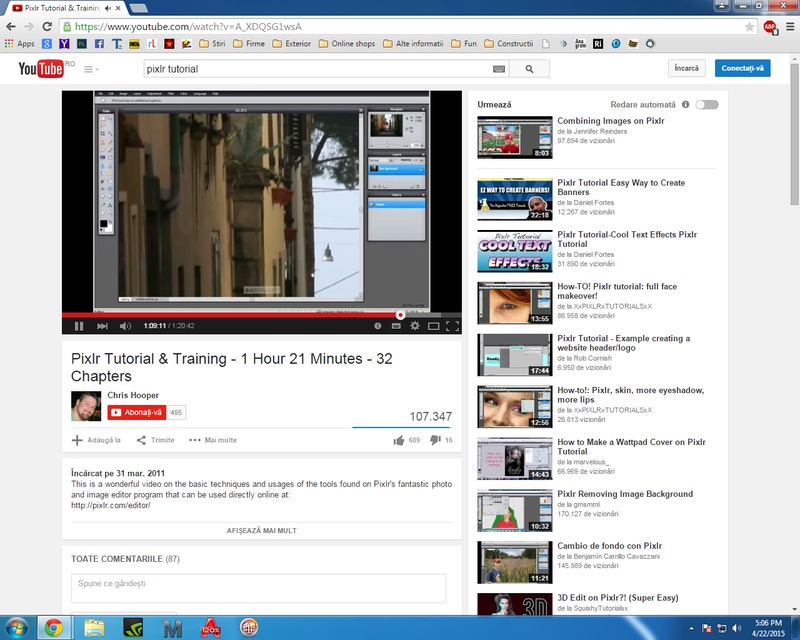Open the Constructii bookmarks folder
Image resolution: width=800 pixels, height=640 pixels.
[509, 44]
